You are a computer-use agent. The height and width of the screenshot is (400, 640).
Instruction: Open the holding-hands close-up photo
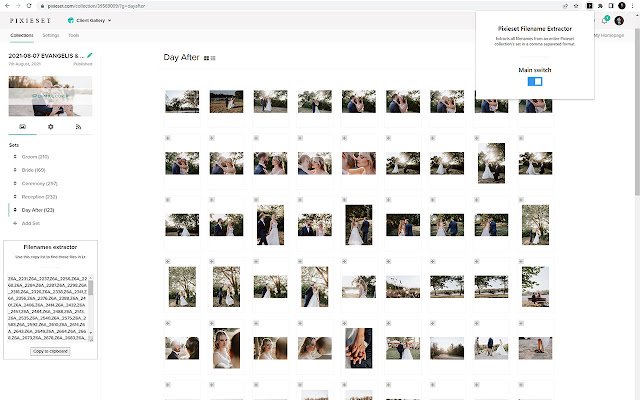(359, 348)
